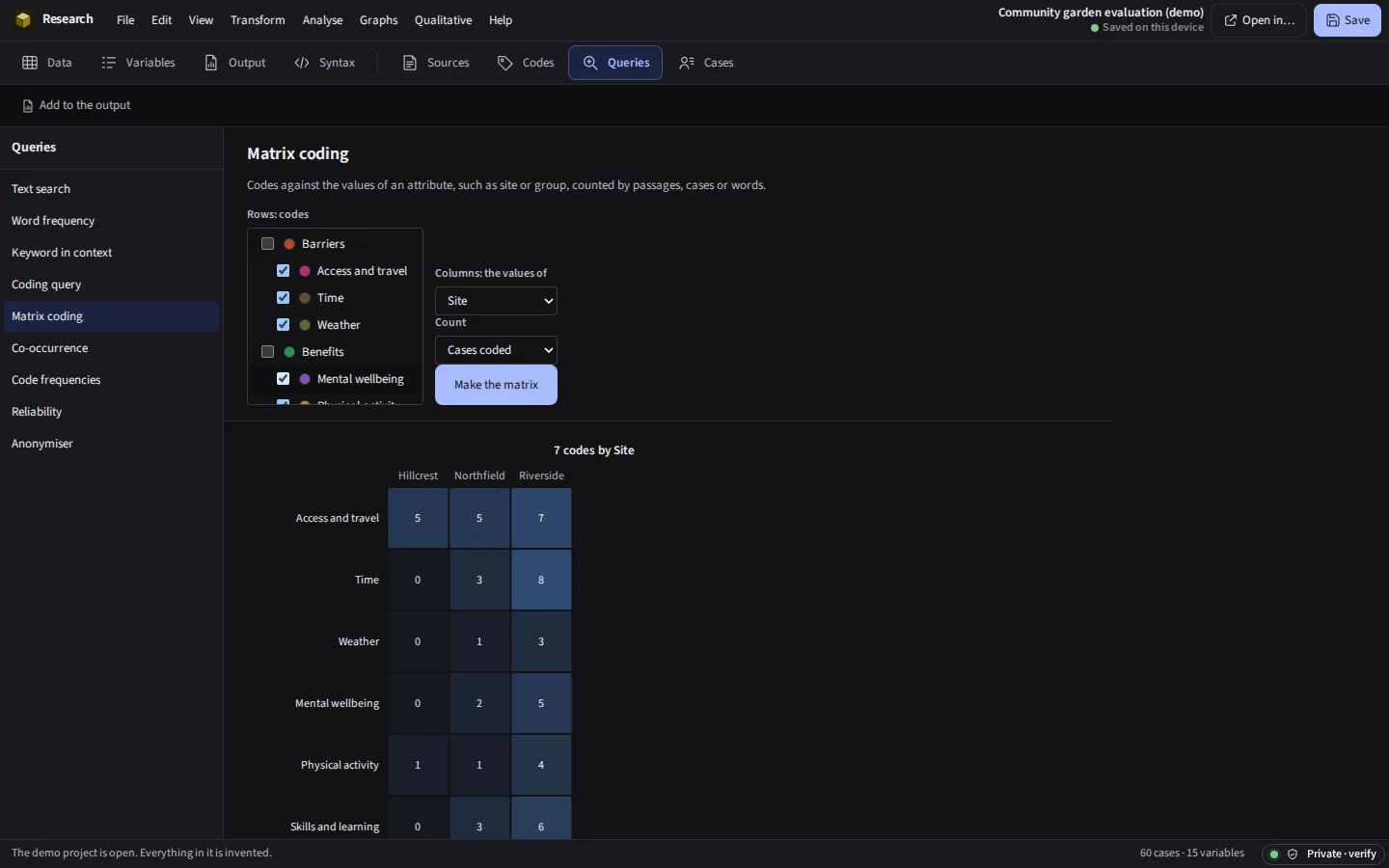Select Text search query
The width and height of the screenshot is (1389, 868).
coord(111,189)
